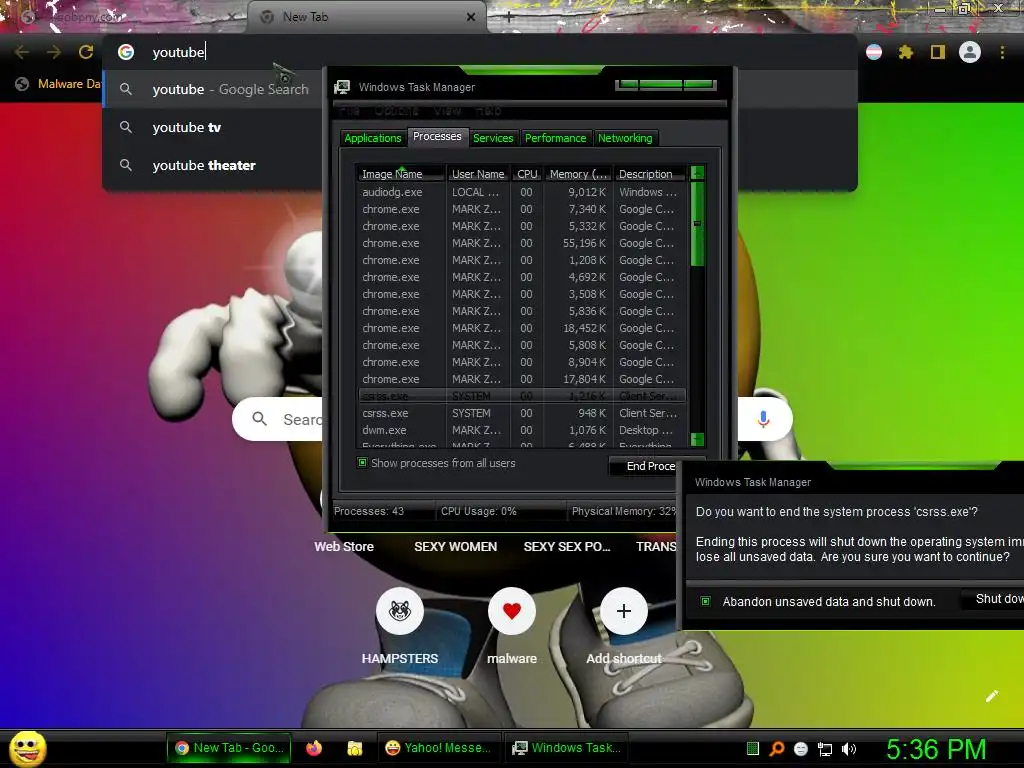Screen dimensions: 1024x768
Task: Click the Task Manager title bar icon
Action: coord(342,87)
